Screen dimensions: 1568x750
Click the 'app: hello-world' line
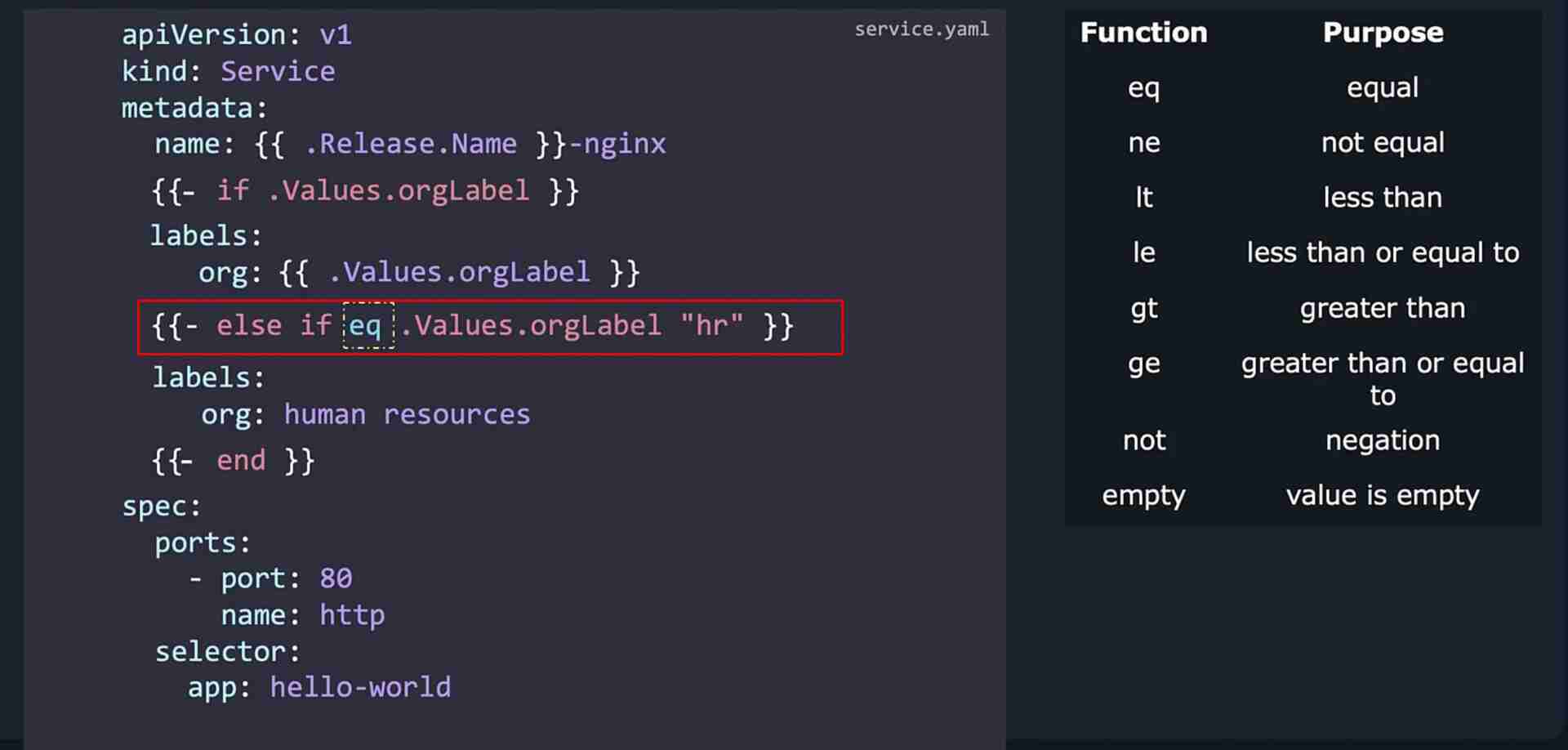coord(319,688)
